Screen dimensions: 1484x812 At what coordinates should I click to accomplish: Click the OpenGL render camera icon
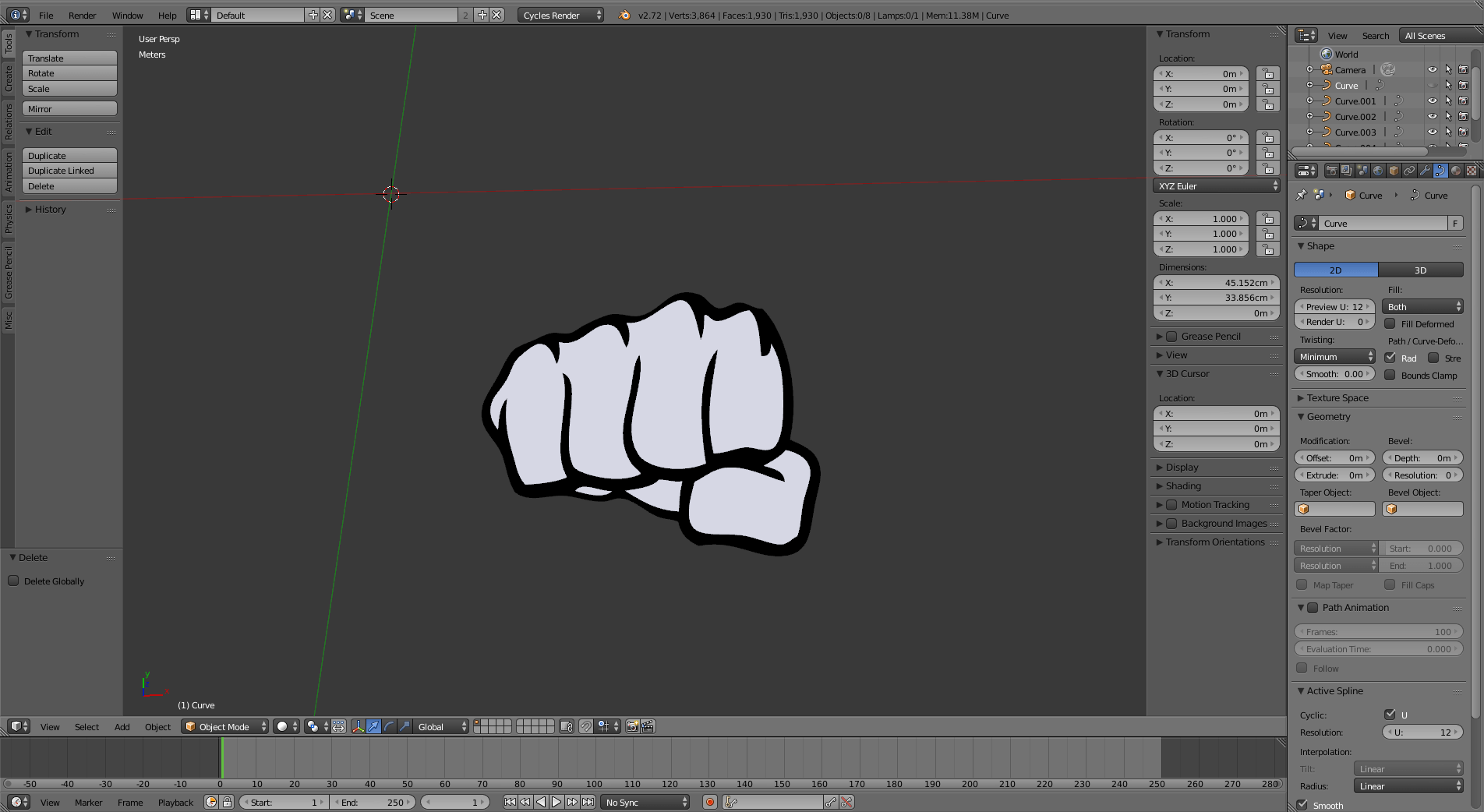pyautogui.click(x=633, y=726)
